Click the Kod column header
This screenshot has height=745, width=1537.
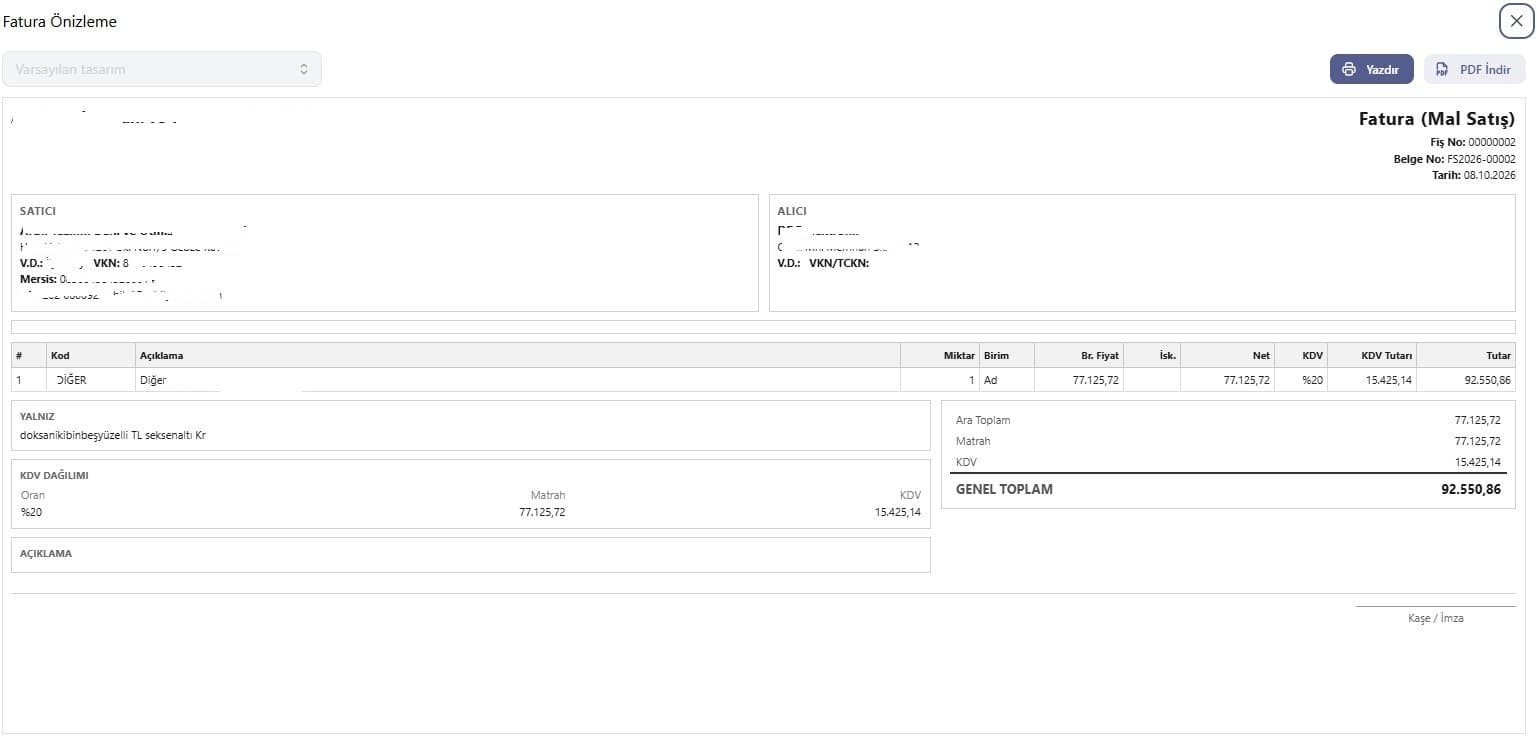tap(60, 355)
